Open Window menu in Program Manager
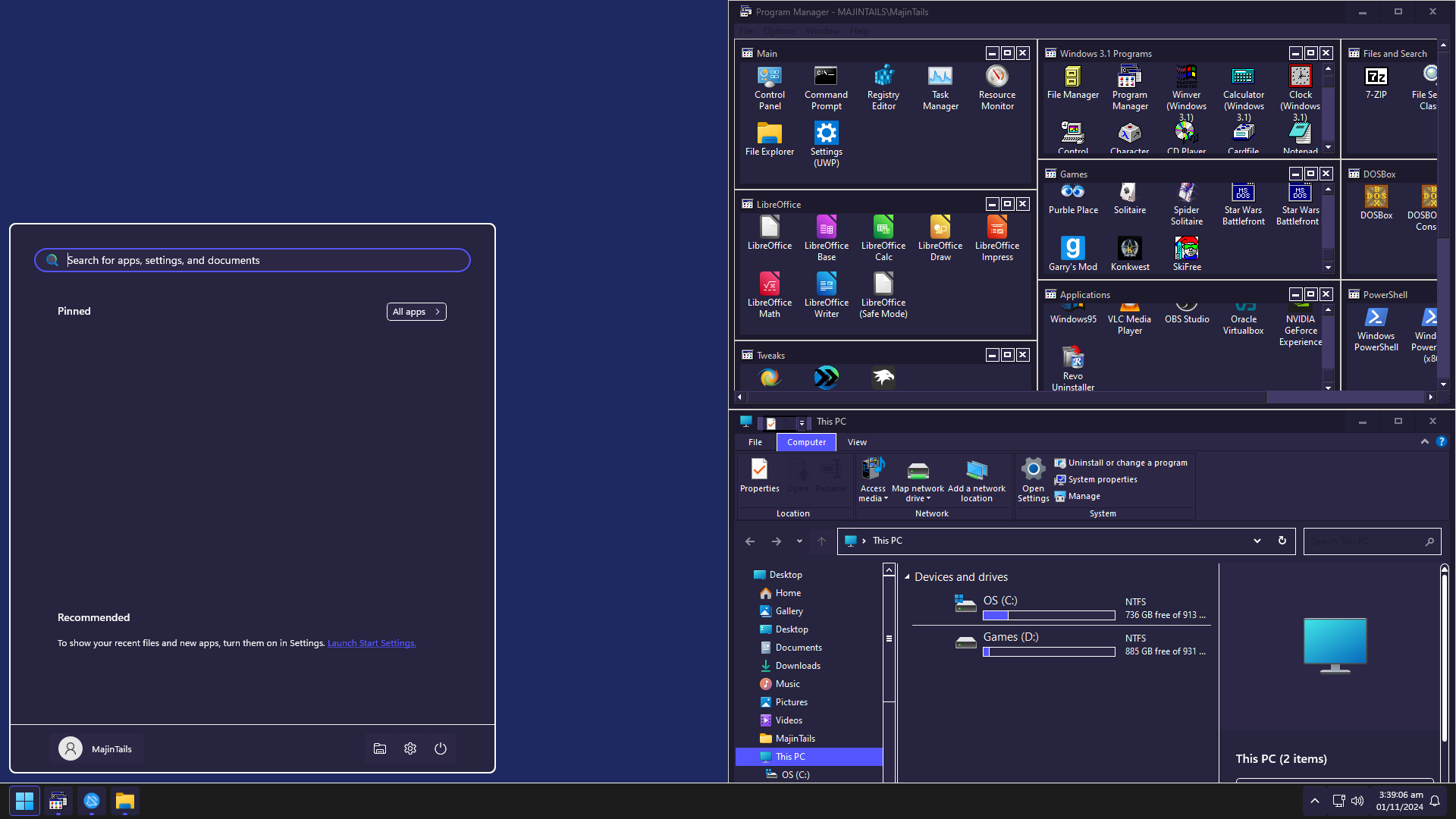The width and height of the screenshot is (1456, 819). pyautogui.click(x=823, y=31)
